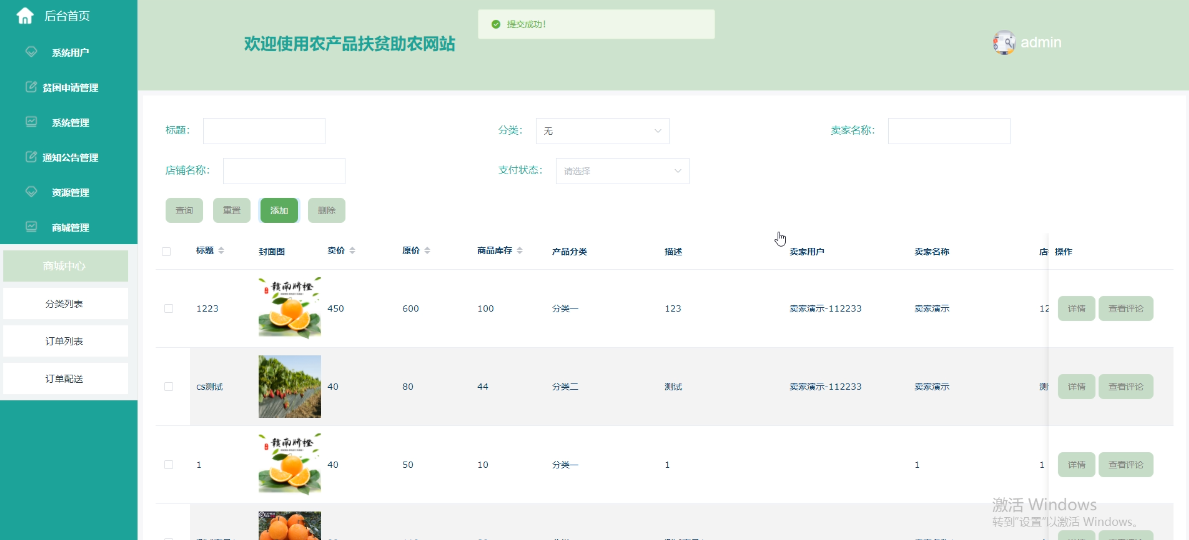Focus the 卖家名称 search input field
Screen dimensions: 1189x540
(949, 130)
